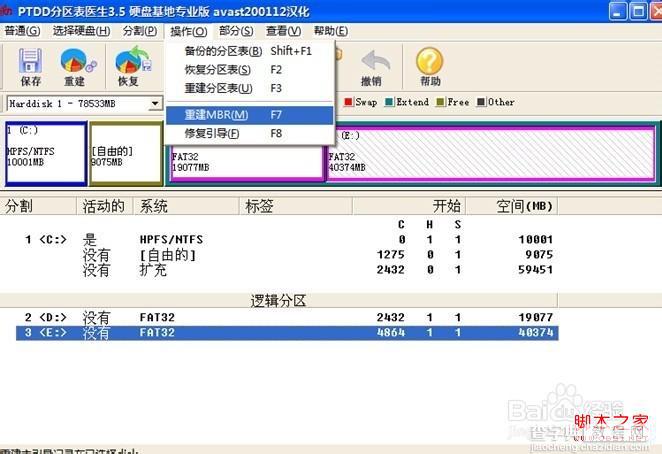Screen dimensions: 662x454
Task: Maximize the PTDD window
Action: 638,11
